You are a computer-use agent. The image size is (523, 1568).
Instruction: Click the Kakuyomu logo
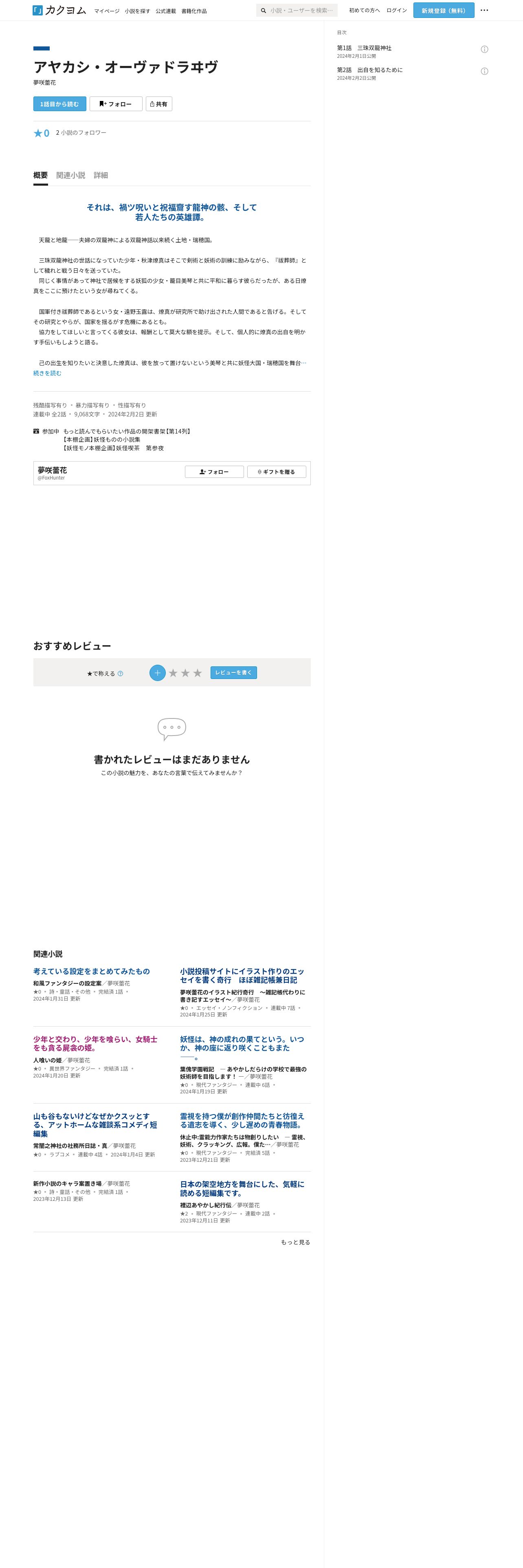click(x=59, y=10)
